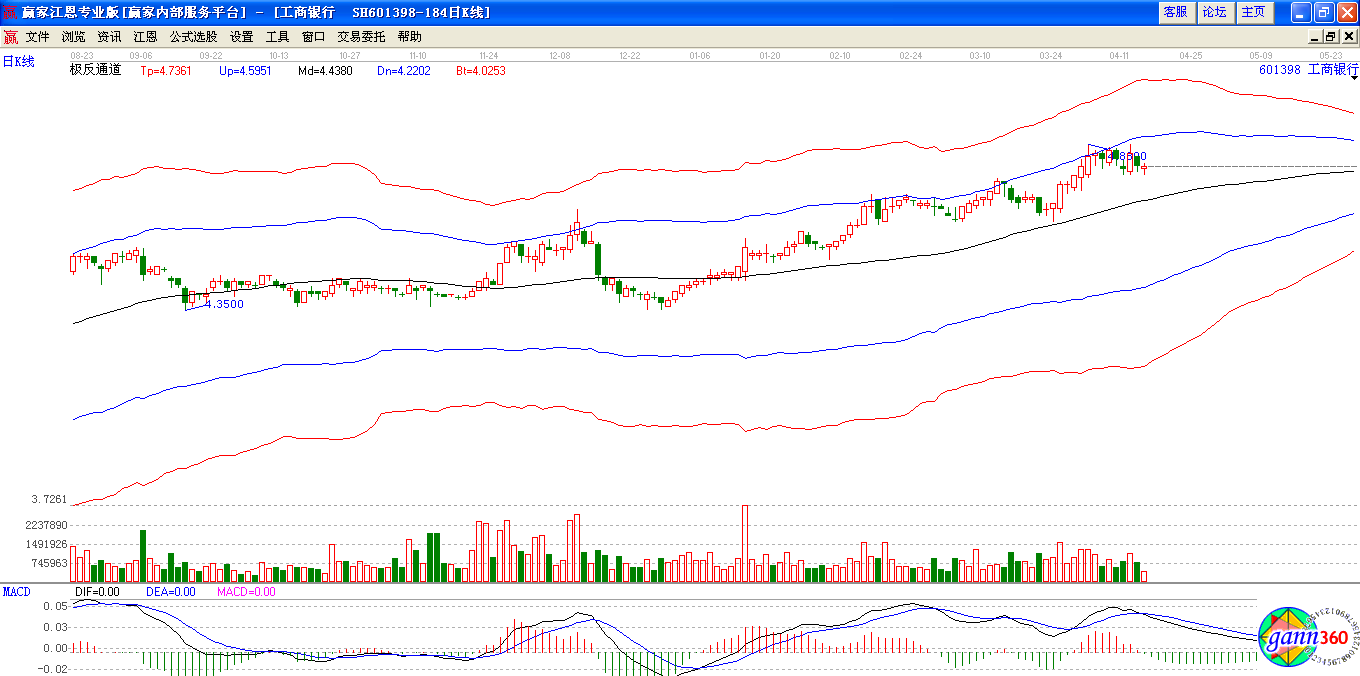Viewport: 1360px width, 676px height.
Task: Click the 客服 button in title bar
Action: pos(1175,12)
